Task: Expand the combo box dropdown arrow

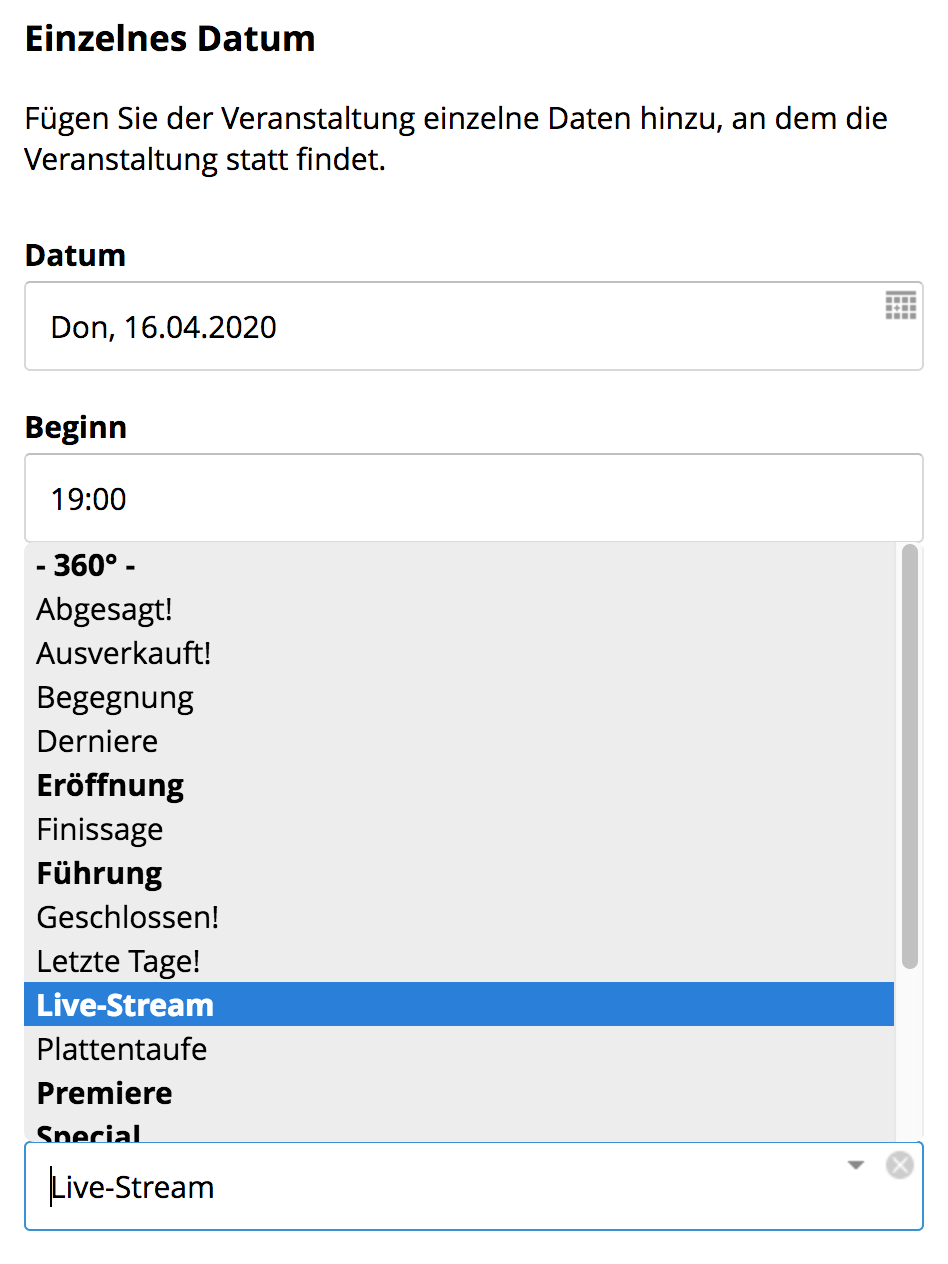Action: click(x=855, y=1165)
